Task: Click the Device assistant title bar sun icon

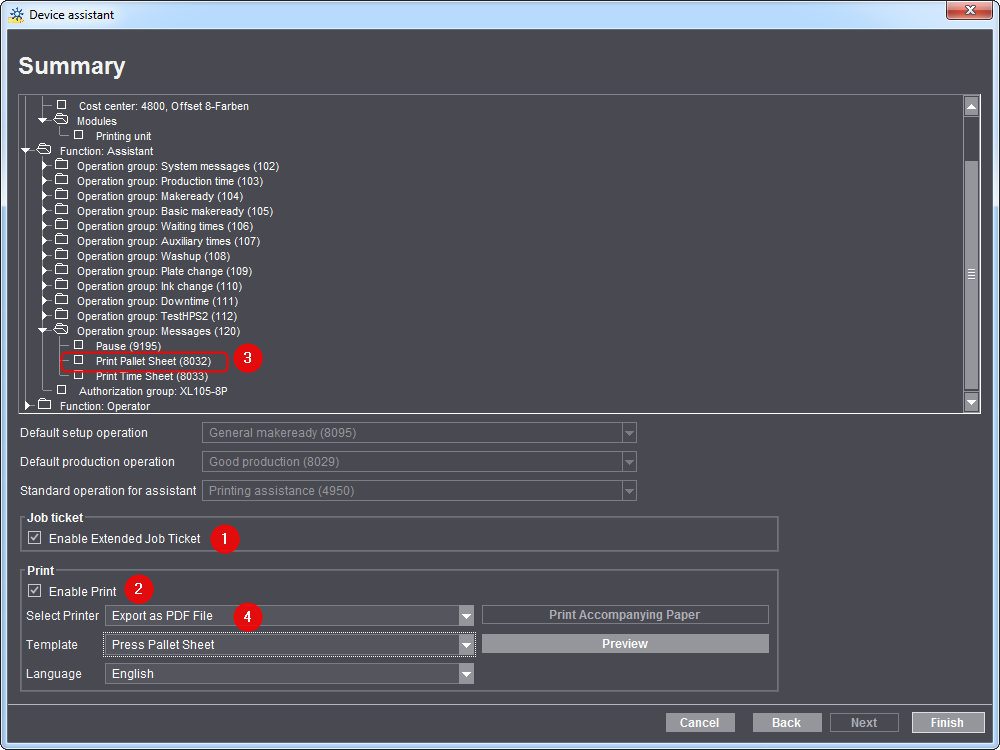Action: (x=17, y=14)
